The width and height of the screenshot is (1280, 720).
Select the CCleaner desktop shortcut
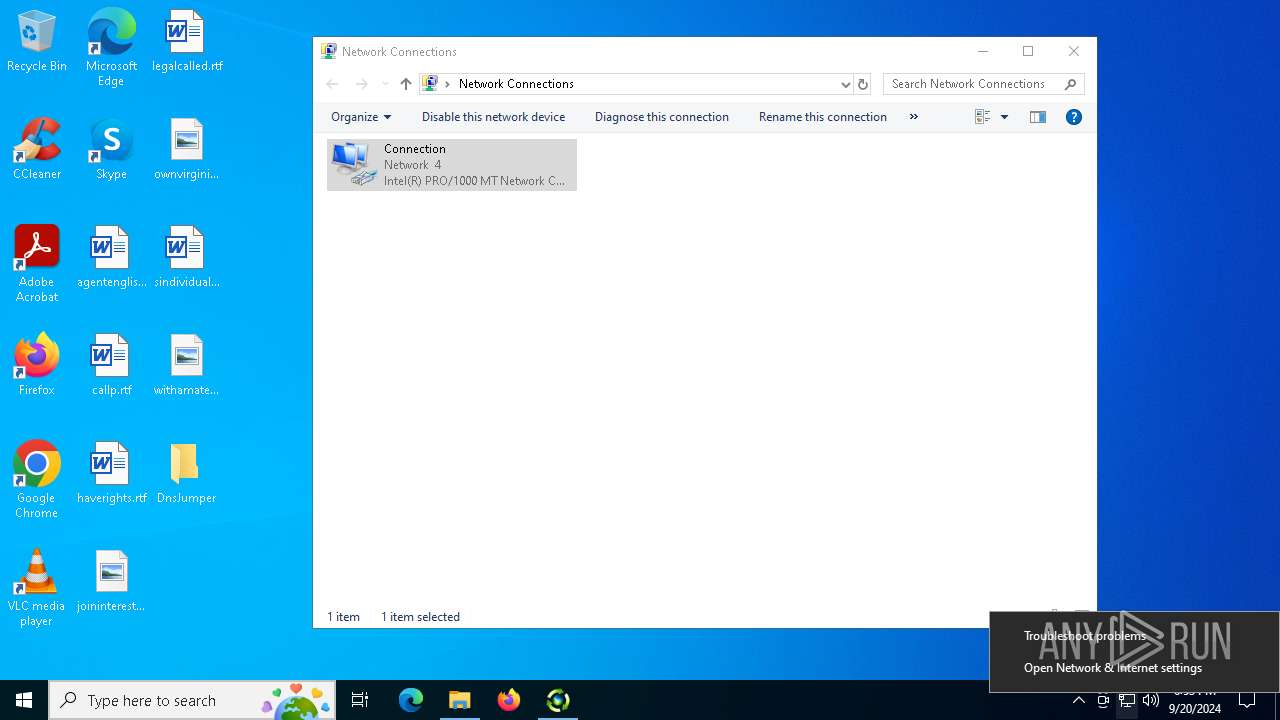tap(37, 150)
